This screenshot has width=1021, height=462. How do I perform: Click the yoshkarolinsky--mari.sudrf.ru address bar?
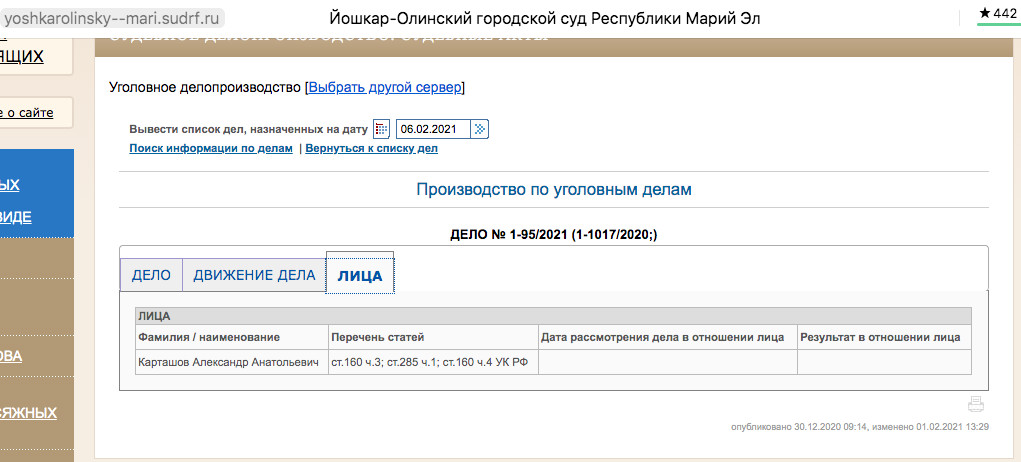point(112,17)
